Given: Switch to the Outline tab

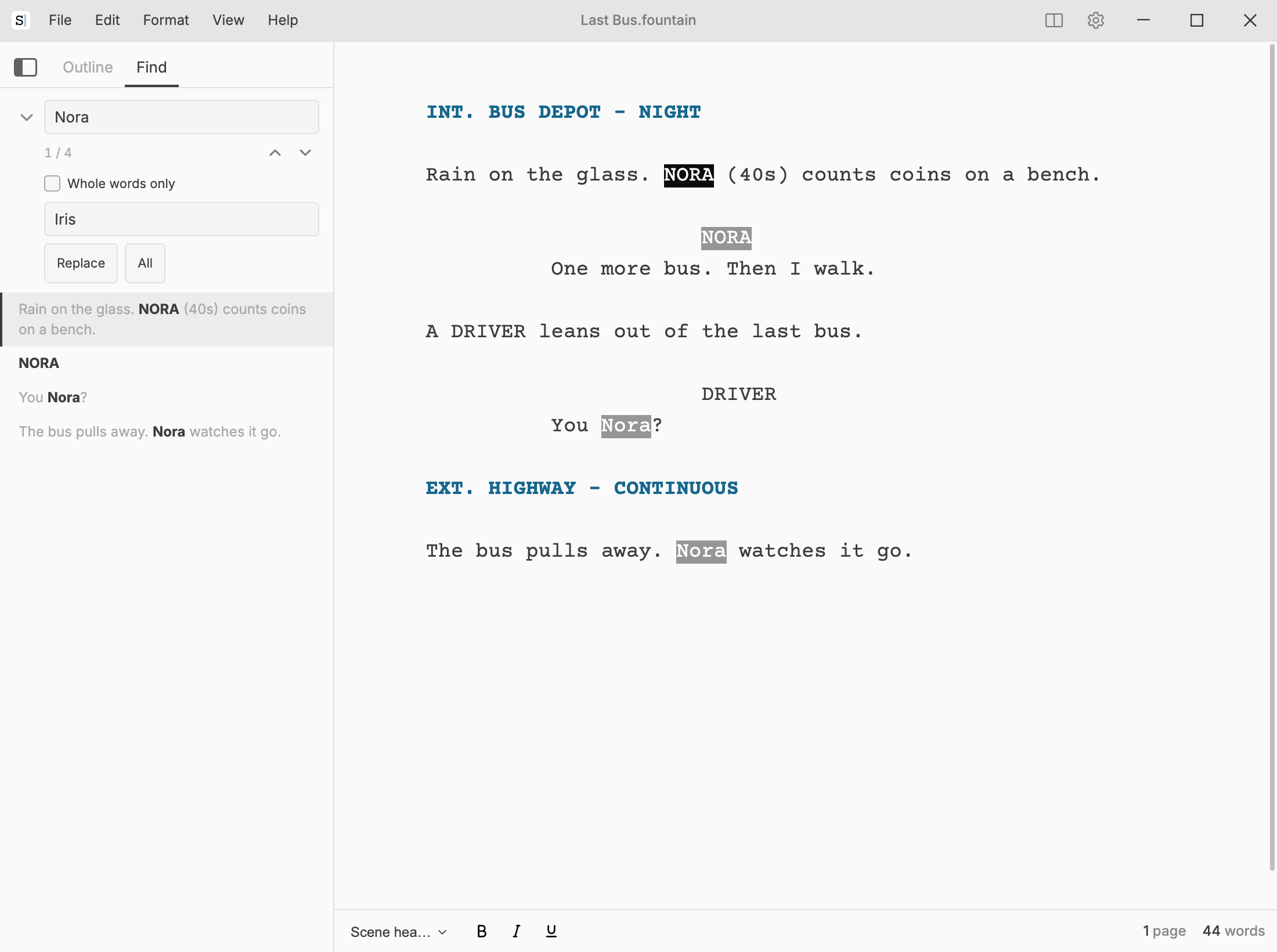Looking at the screenshot, I should (x=88, y=67).
